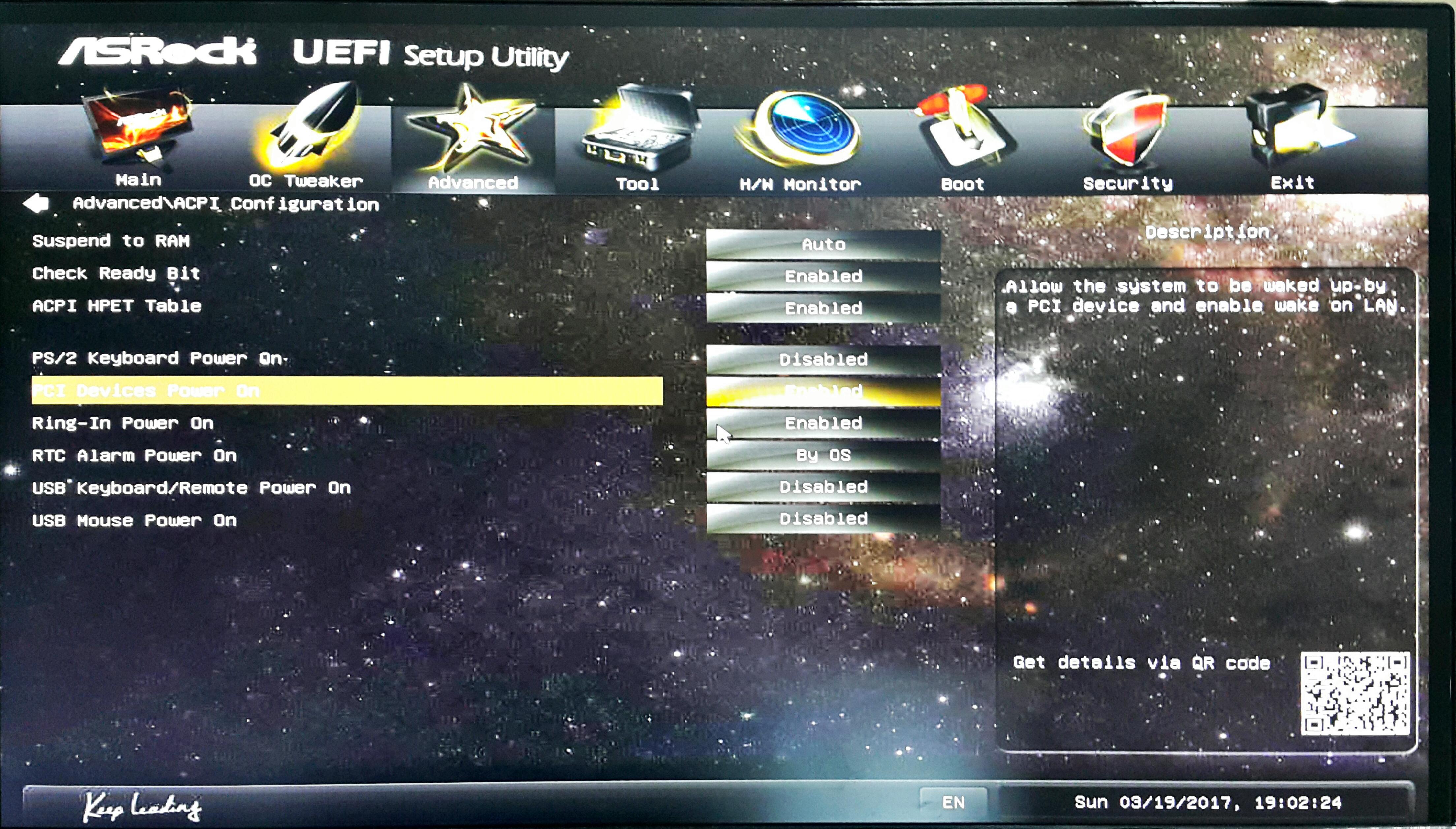1456x829 pixels.
Task: Select USB Keyboard/Remote Power On item
Action: tap(191, 488)
